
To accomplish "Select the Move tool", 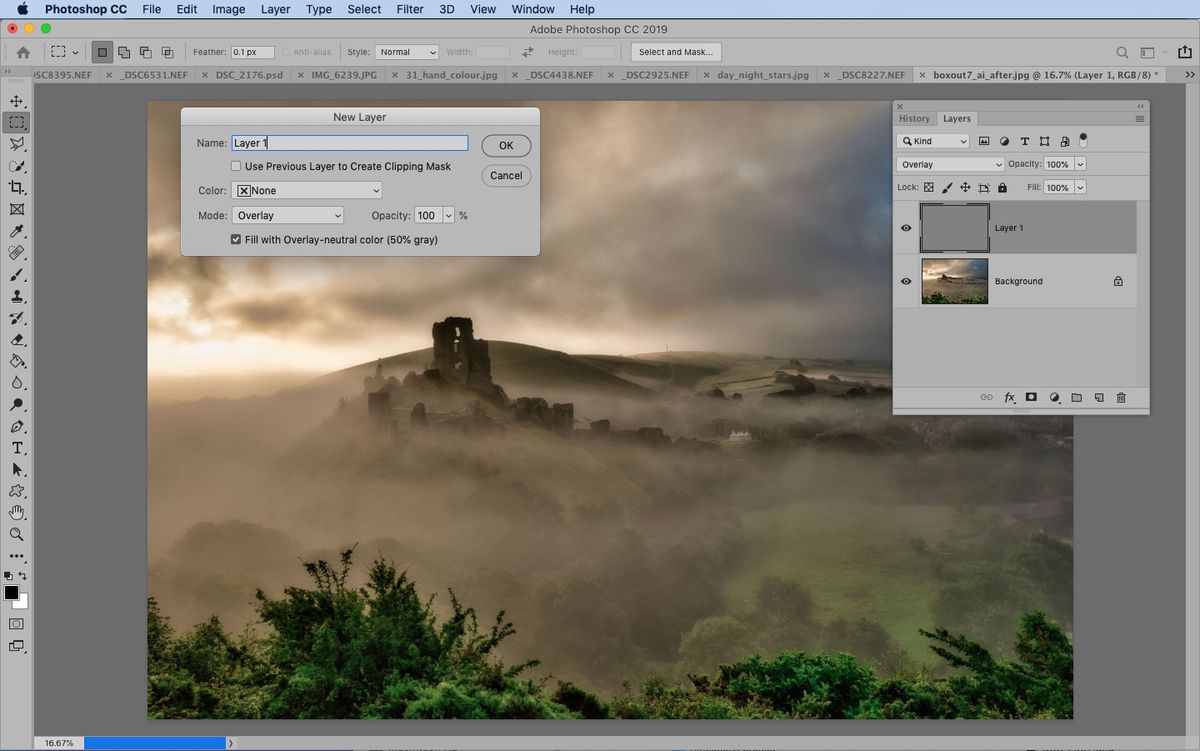I will click(16, 101).
